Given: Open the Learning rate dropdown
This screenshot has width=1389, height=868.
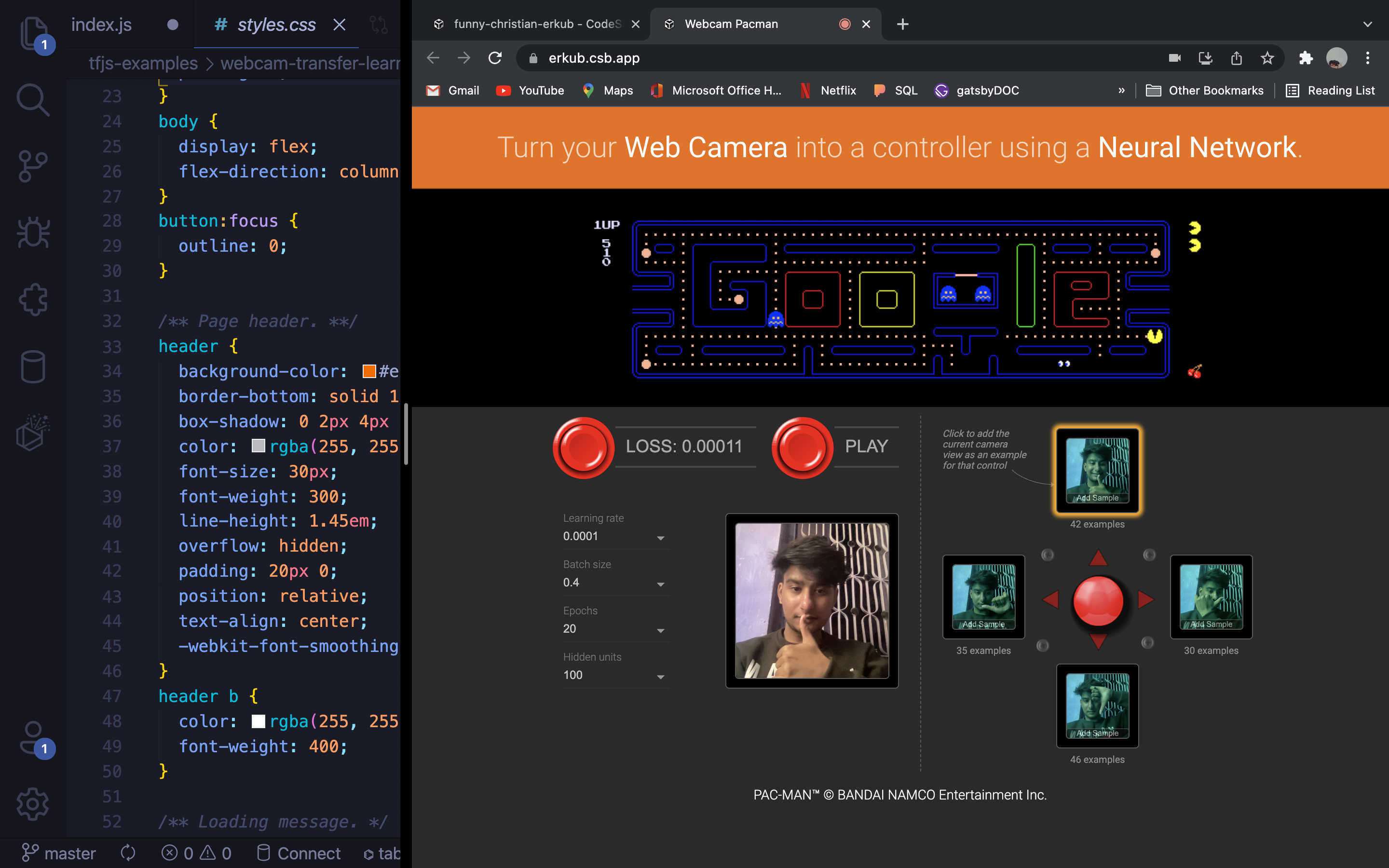Looking at the screenshot, I should pos(661,538).
